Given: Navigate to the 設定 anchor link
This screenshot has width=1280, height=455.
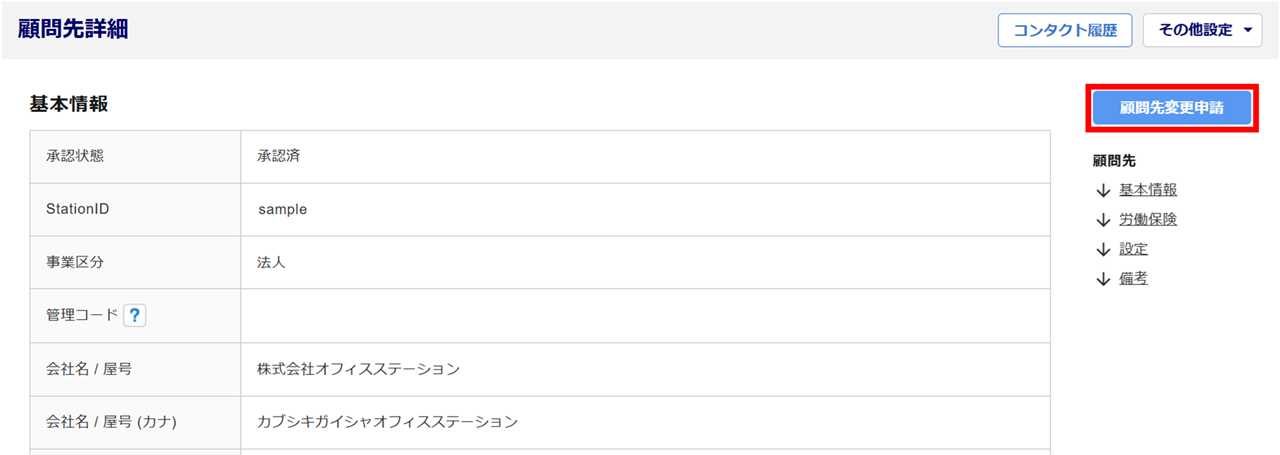Looking at the screenshot, I should click(1133, 249).
